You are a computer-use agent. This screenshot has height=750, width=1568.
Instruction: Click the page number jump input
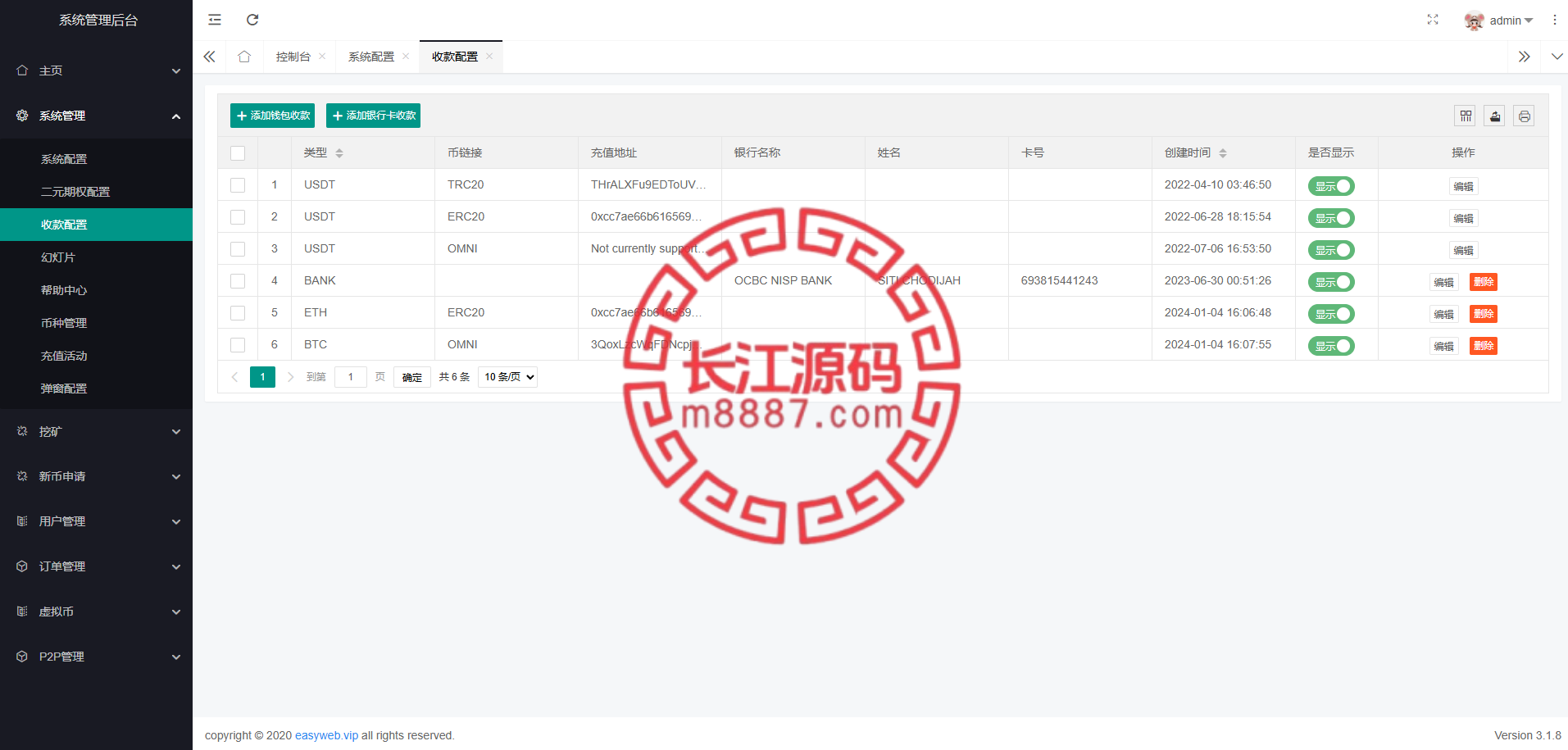point(350,377)
